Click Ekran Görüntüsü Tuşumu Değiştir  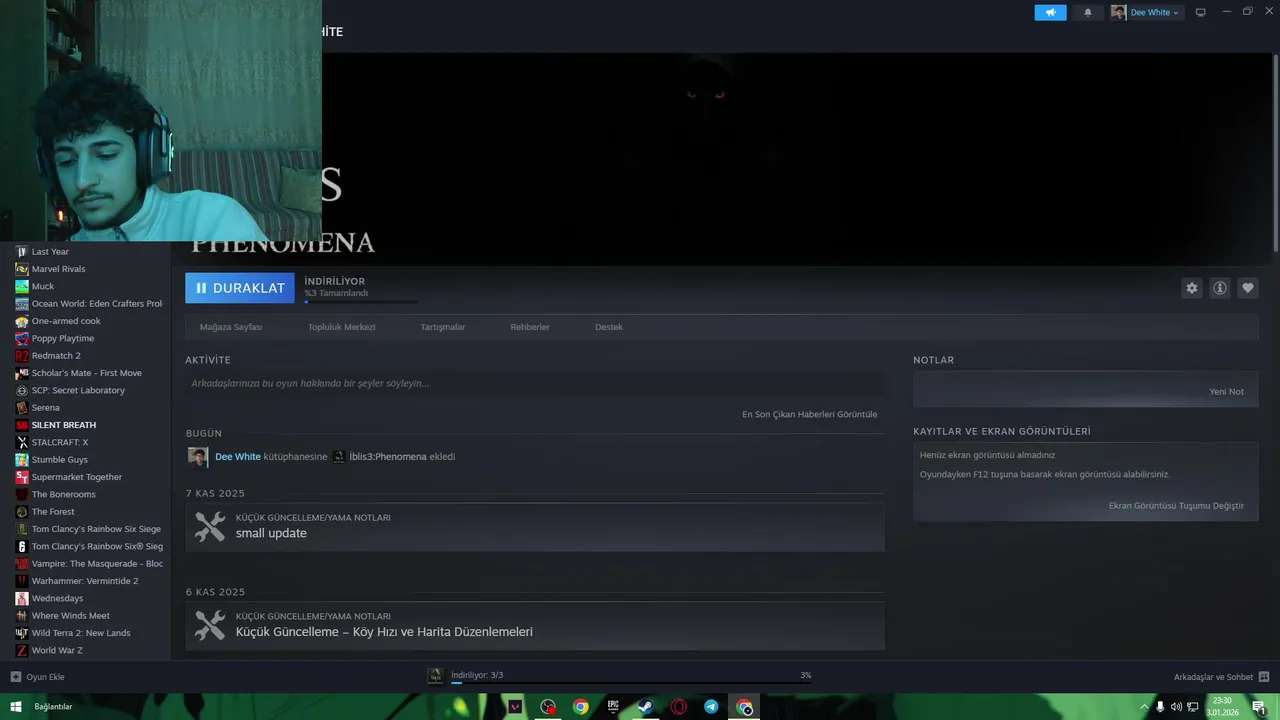point(1176,506)
